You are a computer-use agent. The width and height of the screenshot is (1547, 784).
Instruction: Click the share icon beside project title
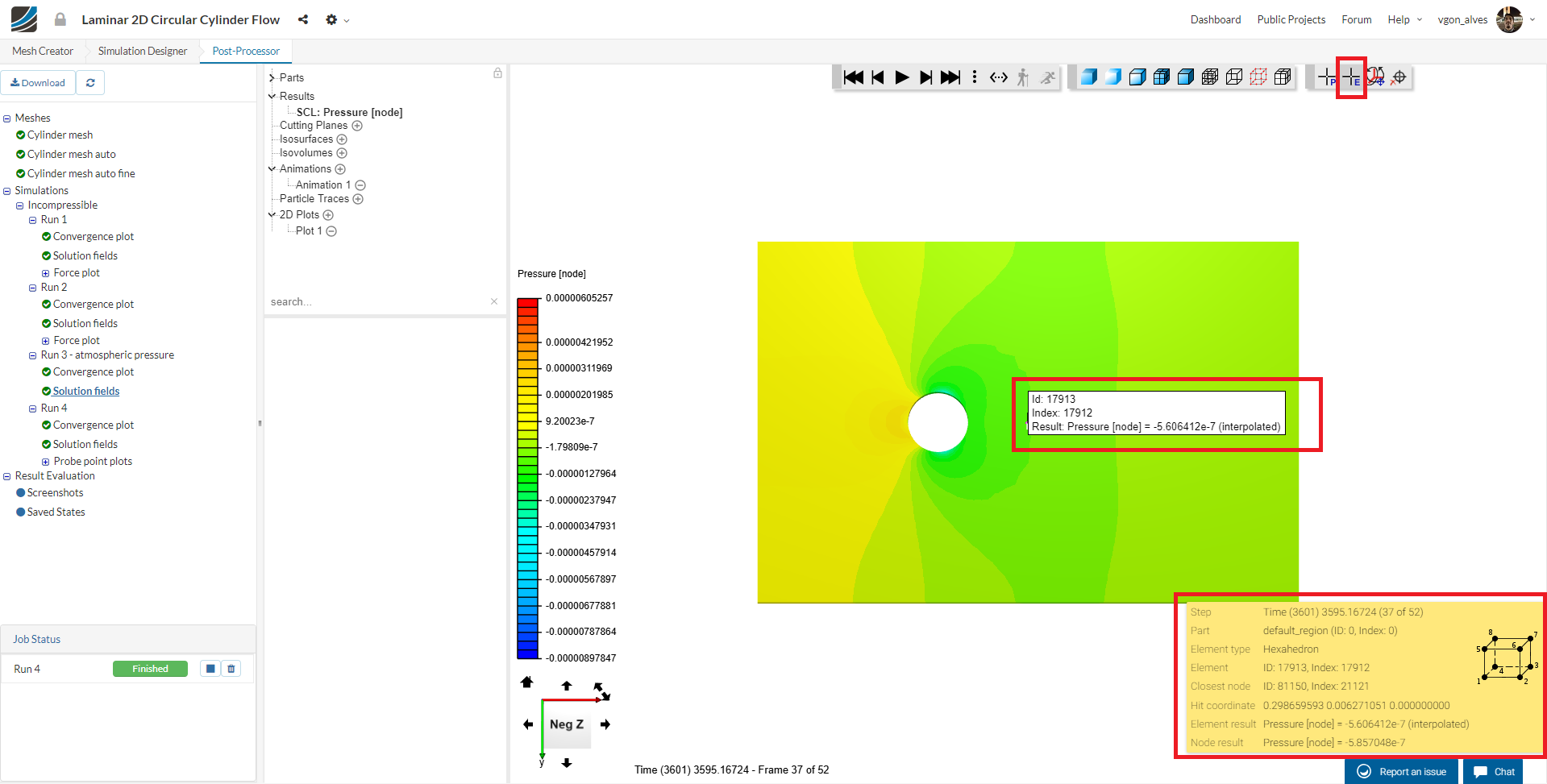[x=303, y=19]
